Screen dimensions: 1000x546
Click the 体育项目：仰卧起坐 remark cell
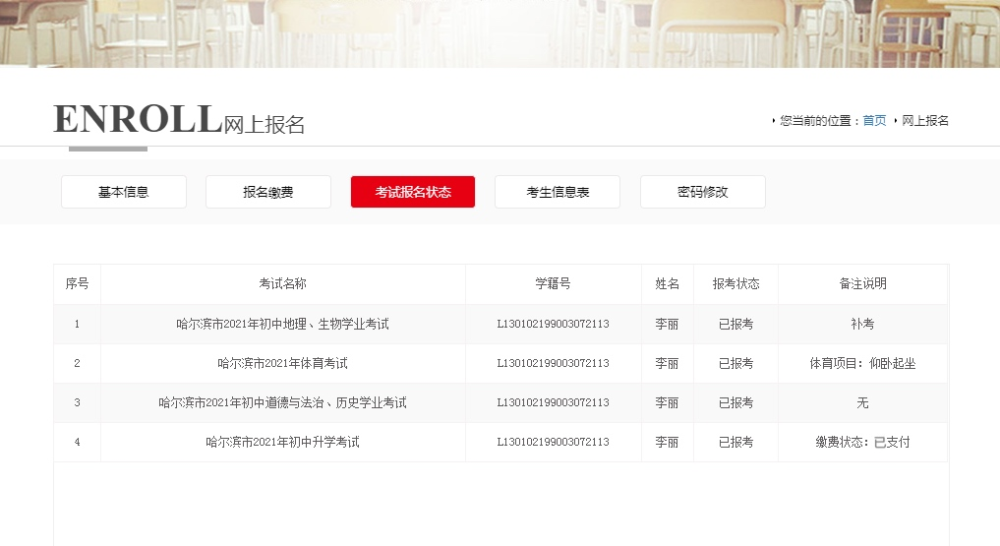[x=863, y=364]
